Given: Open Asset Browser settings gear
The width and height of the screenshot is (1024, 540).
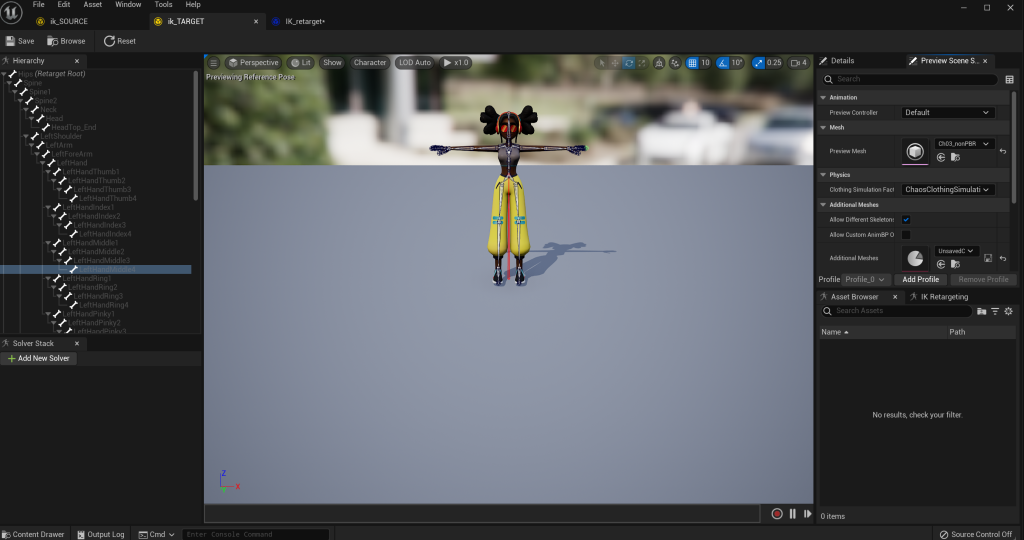Looking at the screenshot, I should click(1008, 311).
